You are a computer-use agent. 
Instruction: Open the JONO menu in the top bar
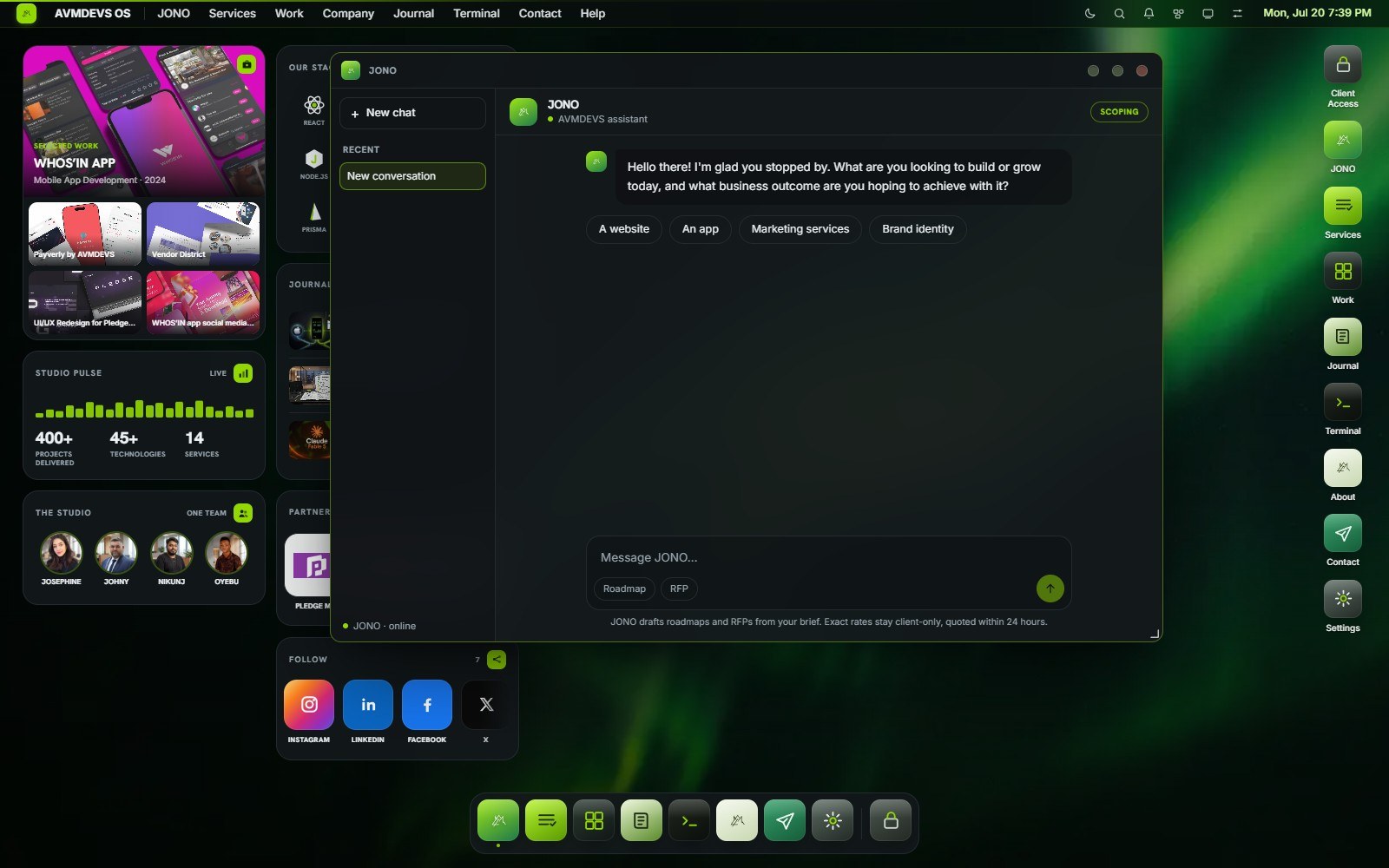[174, 13]
